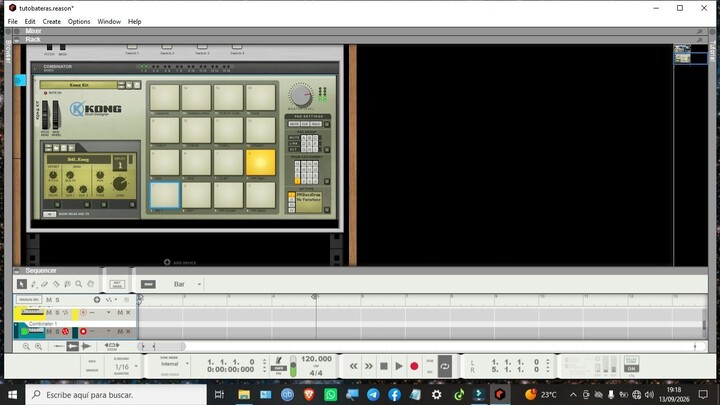Click the song position stepper arrows
The height and width of the screenshot is (405, 720).
(x=264, y=366)
